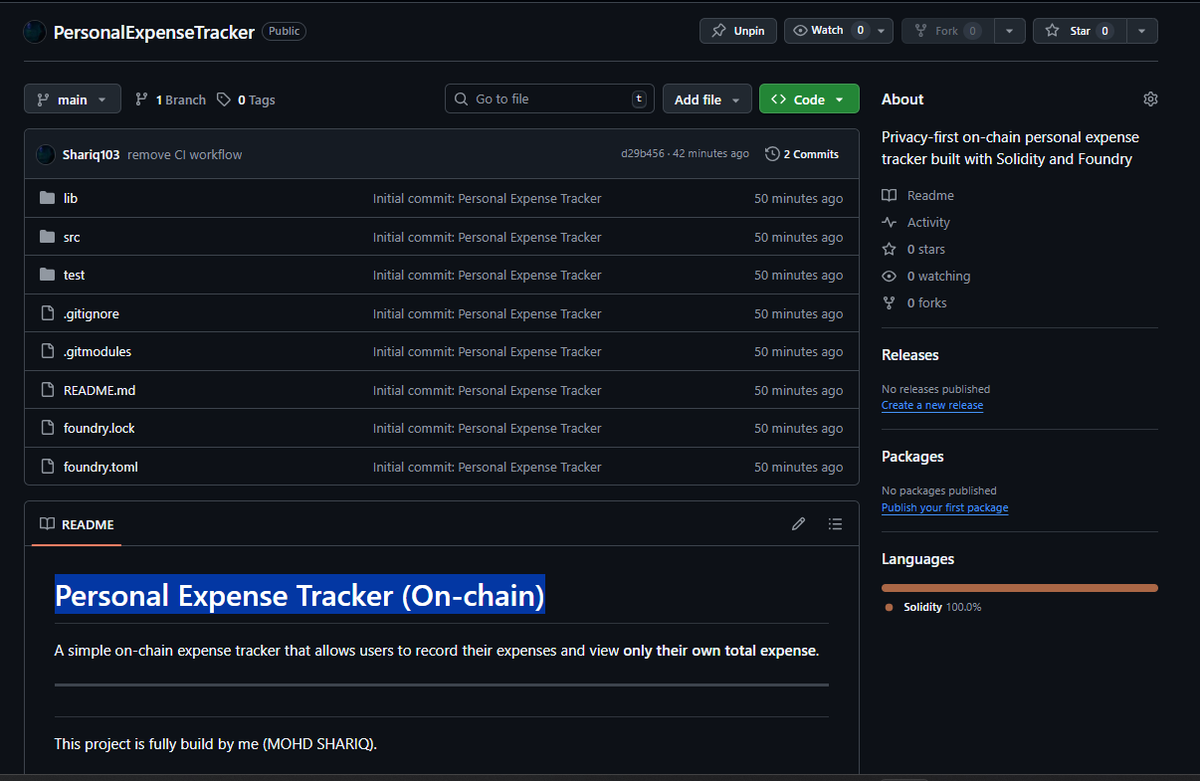Open the README.md file
This screenshot has height=781, width=1200.
click(x=99, y=390)
